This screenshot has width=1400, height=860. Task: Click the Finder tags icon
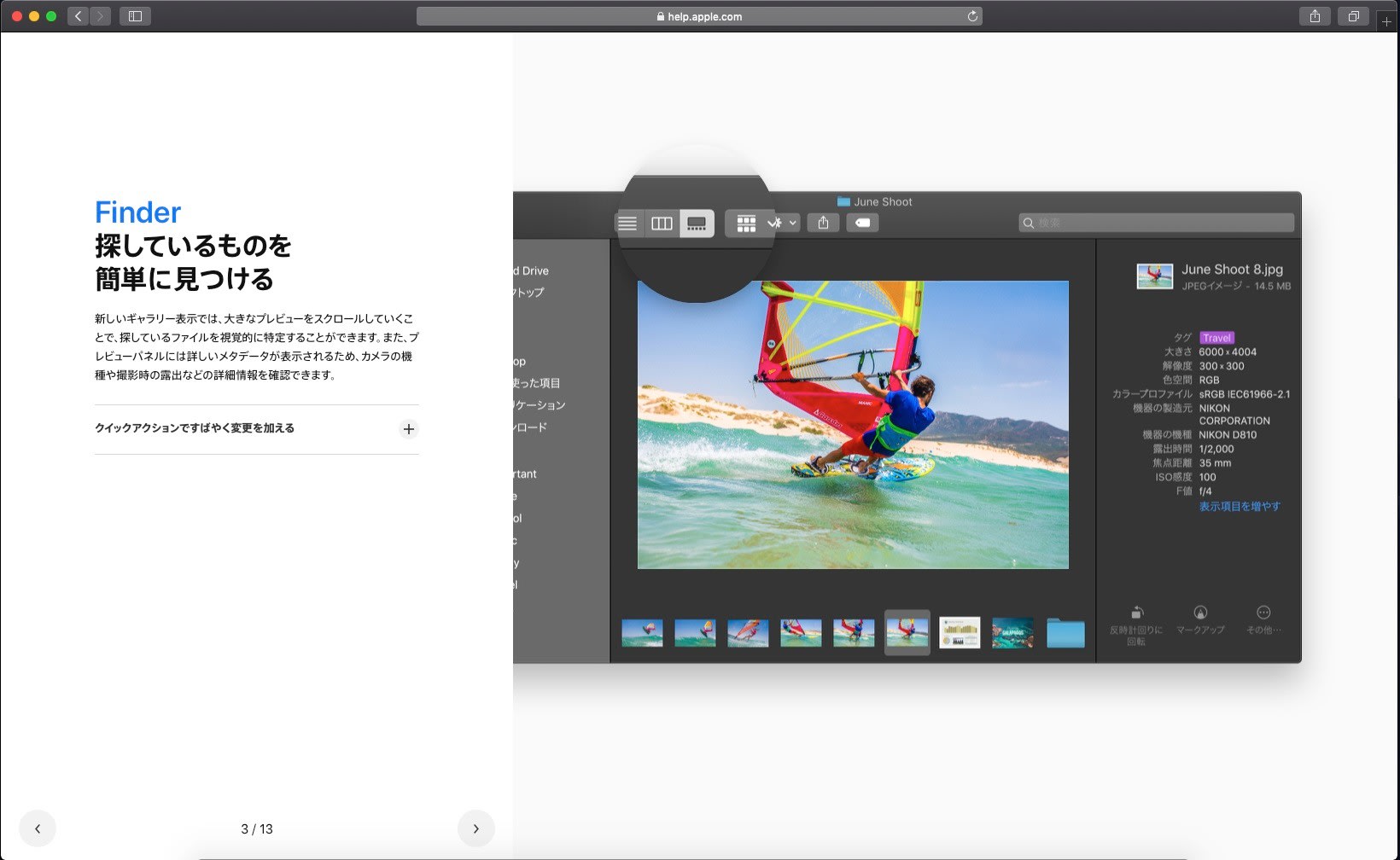coord(862,223)
